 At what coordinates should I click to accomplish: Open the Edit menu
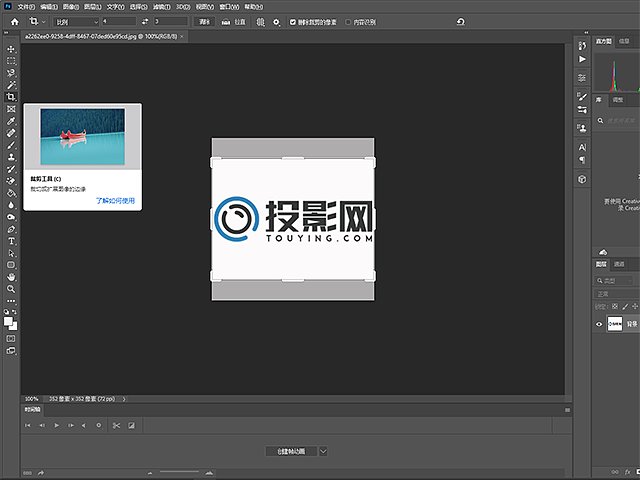(x=49, y=7)
